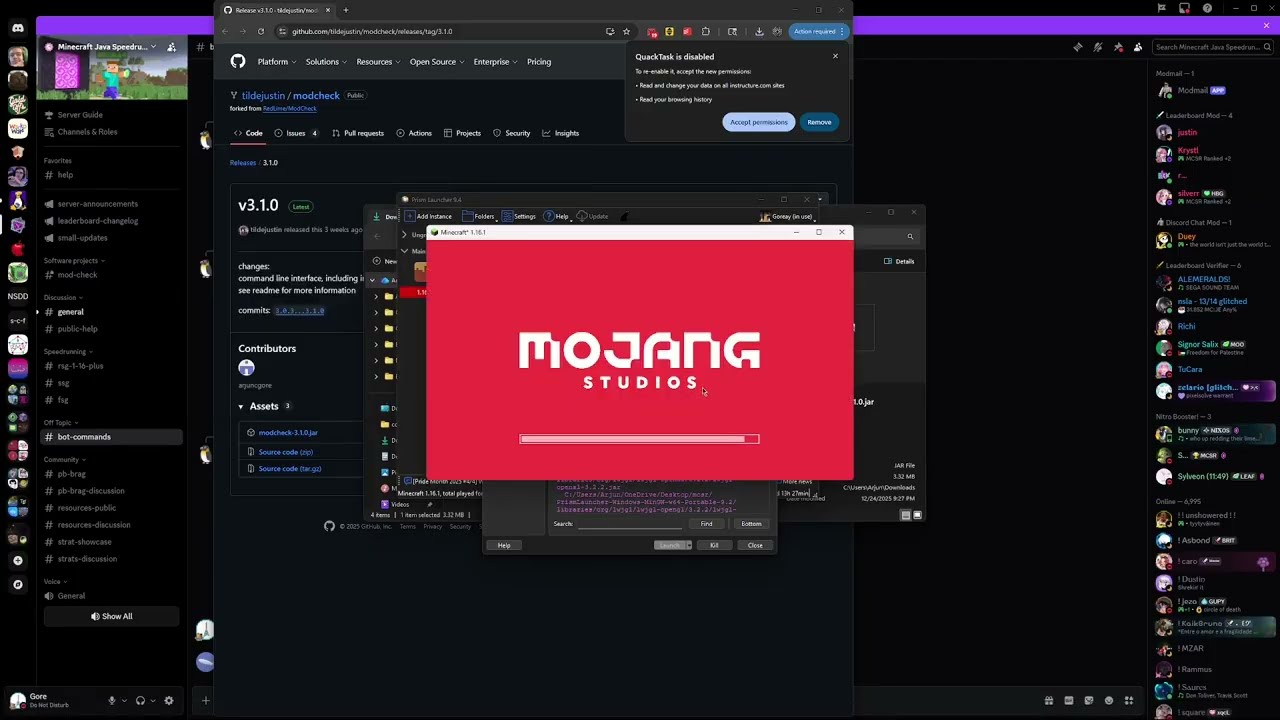This screenshot has height=720, width=1280.
Task: Close the Release v3.1.0 browser tab
Action: coord(328,10)
